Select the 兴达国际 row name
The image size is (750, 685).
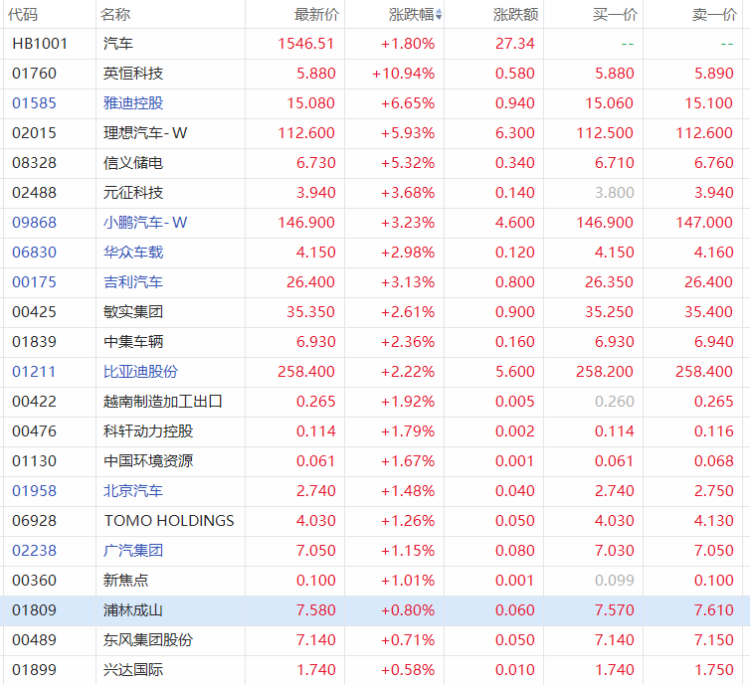(x=133, y=670)
